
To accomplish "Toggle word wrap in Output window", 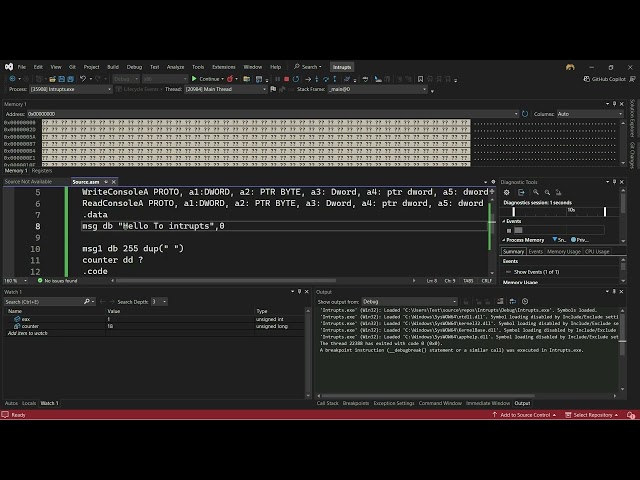I will pyautogui.click(x=513, y=301).
